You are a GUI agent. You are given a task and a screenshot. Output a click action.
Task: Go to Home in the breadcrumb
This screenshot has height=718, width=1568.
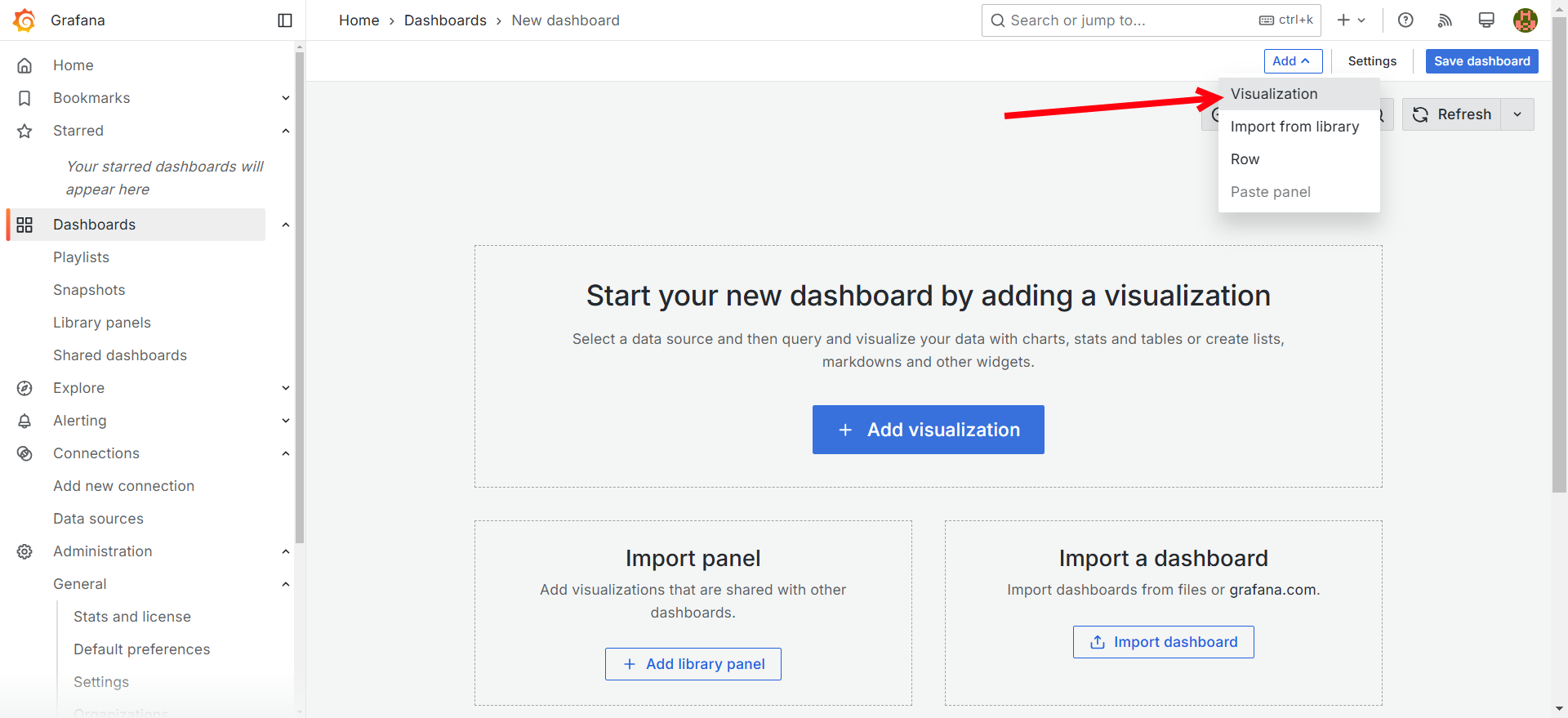359,20
